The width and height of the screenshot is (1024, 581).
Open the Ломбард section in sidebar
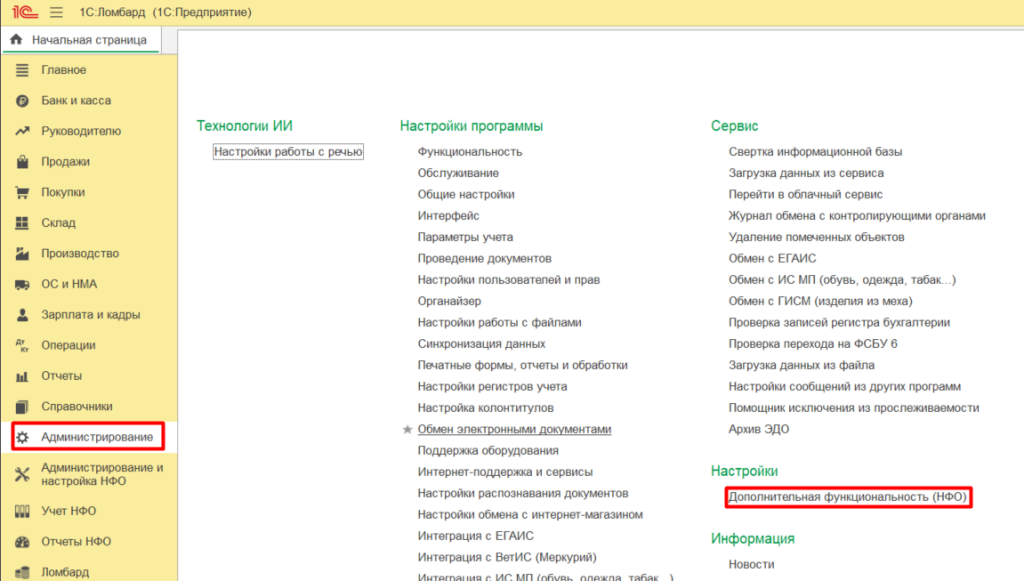[x=65, y=573]
